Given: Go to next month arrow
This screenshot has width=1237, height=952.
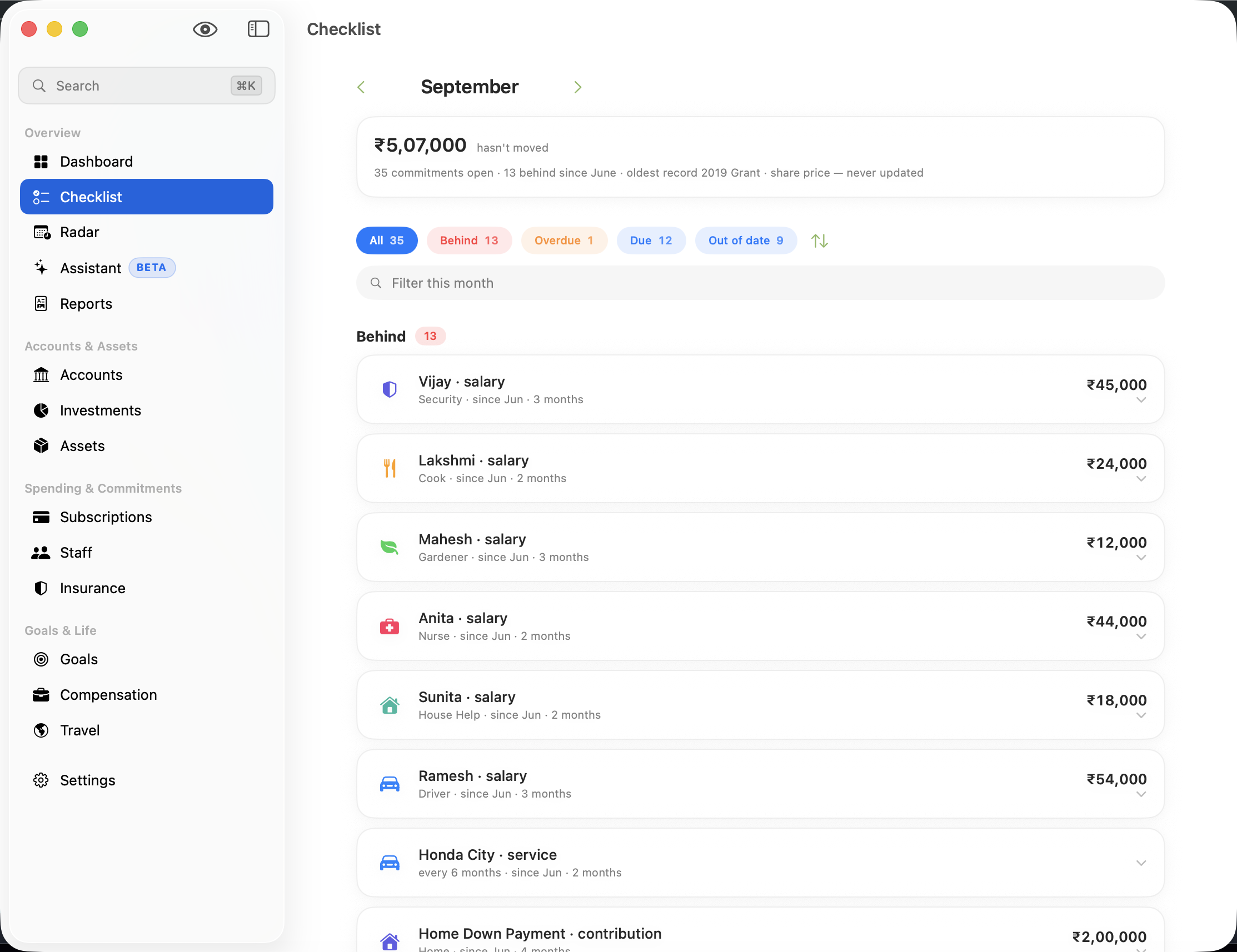Looking at the screenshot, I should pos(577,87).
